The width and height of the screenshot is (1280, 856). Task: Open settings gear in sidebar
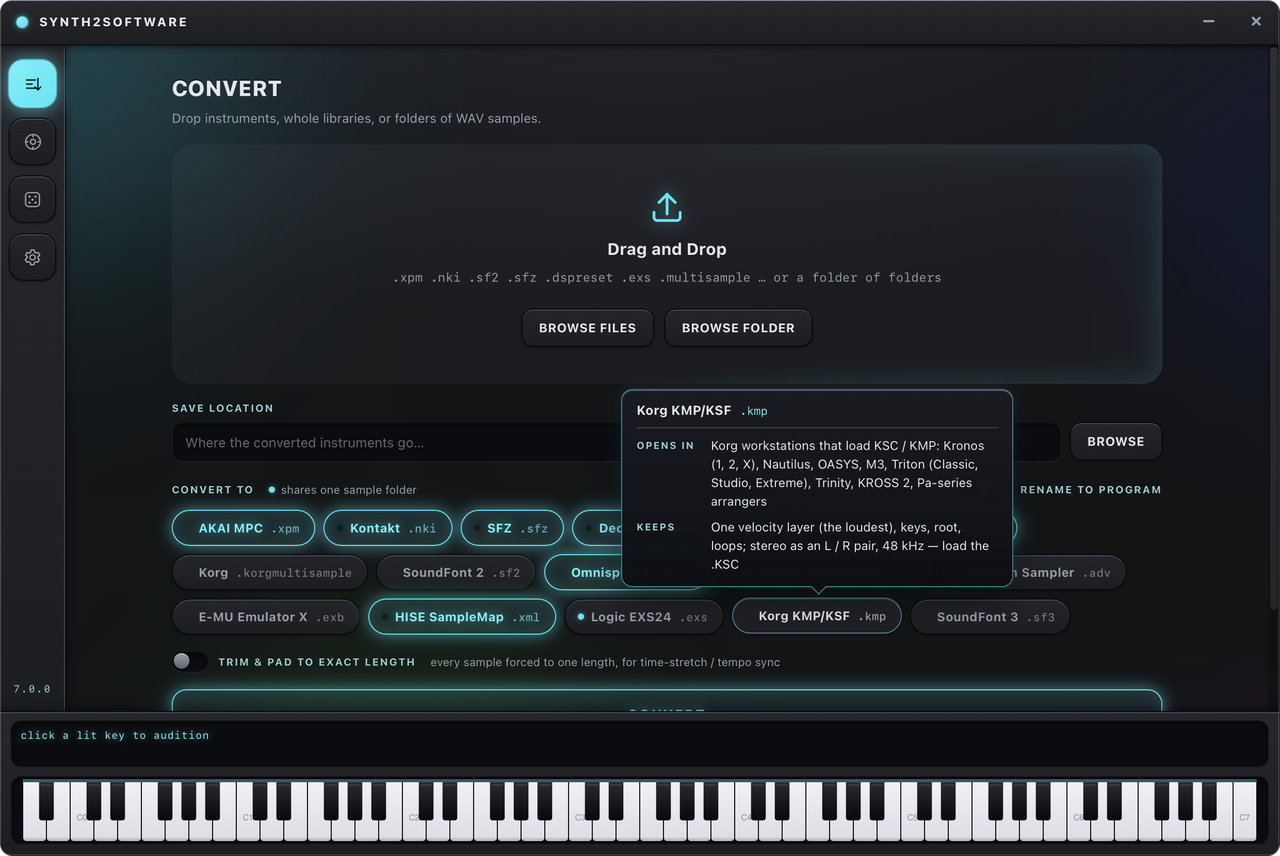pos(33,258)
